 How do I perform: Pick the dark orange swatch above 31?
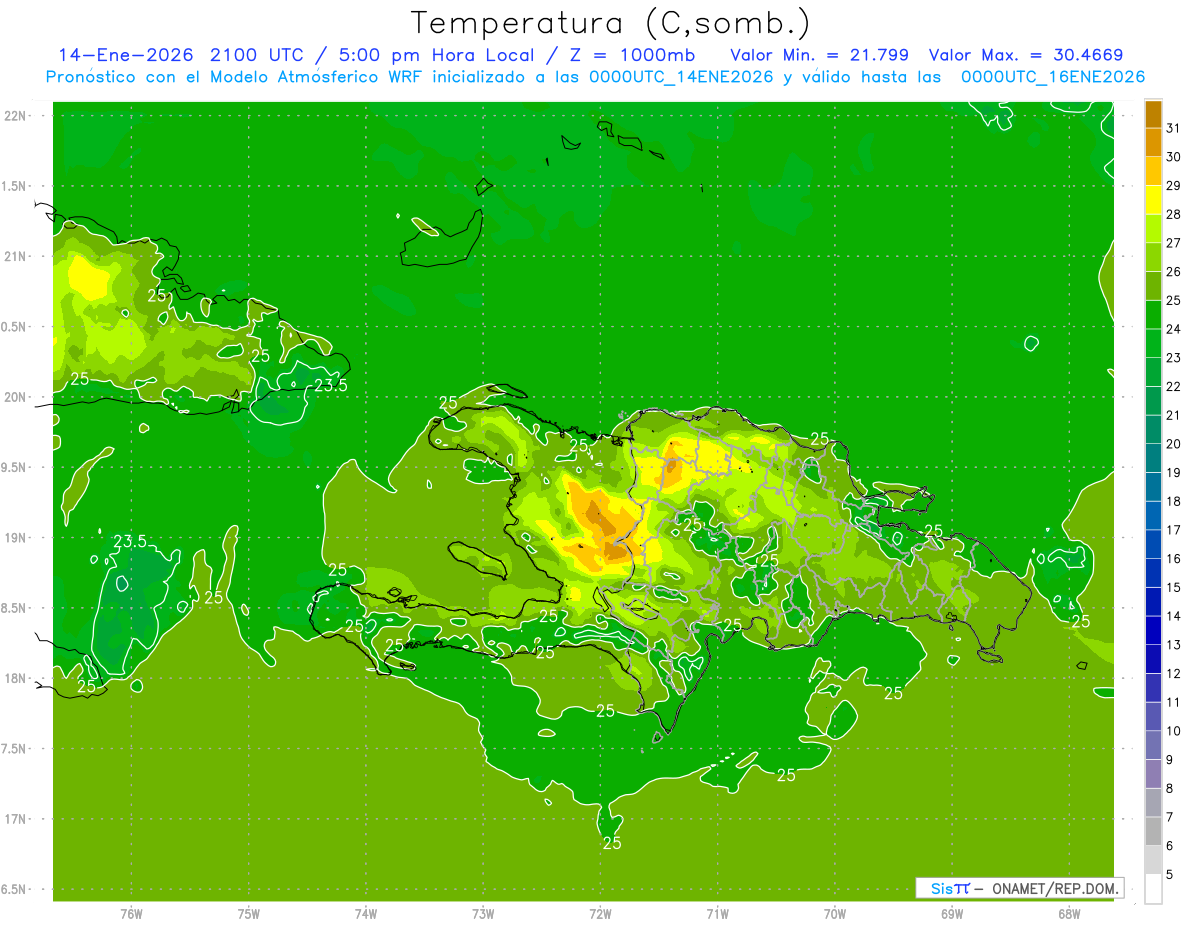click(1153, 115)
